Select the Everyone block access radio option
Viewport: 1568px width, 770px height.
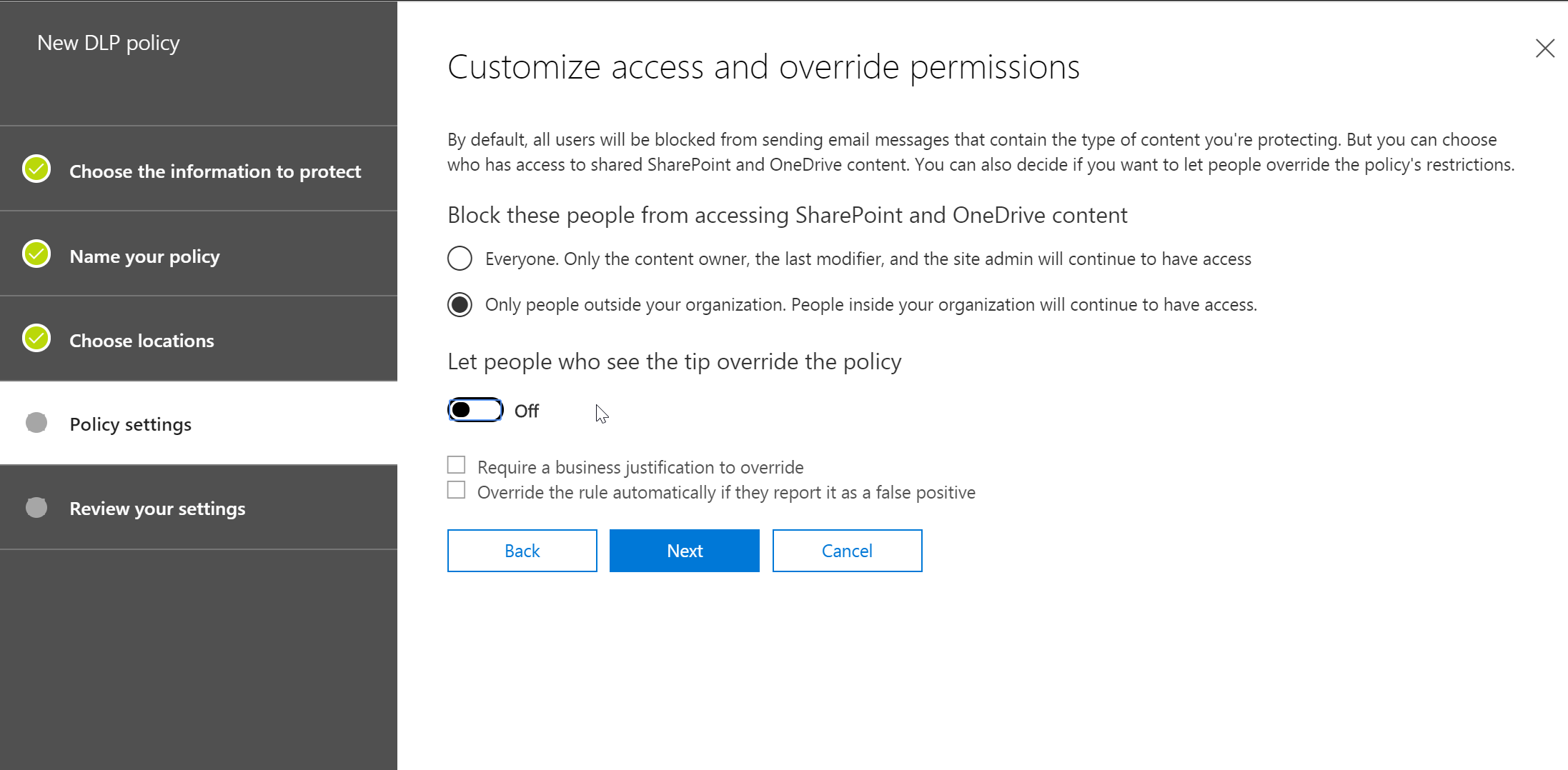tap(460, 259)
